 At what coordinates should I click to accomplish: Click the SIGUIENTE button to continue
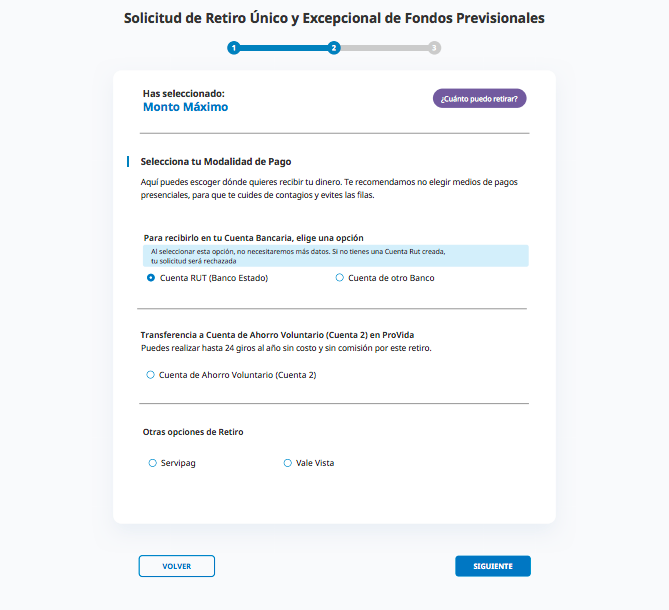(x=492, y=566)
